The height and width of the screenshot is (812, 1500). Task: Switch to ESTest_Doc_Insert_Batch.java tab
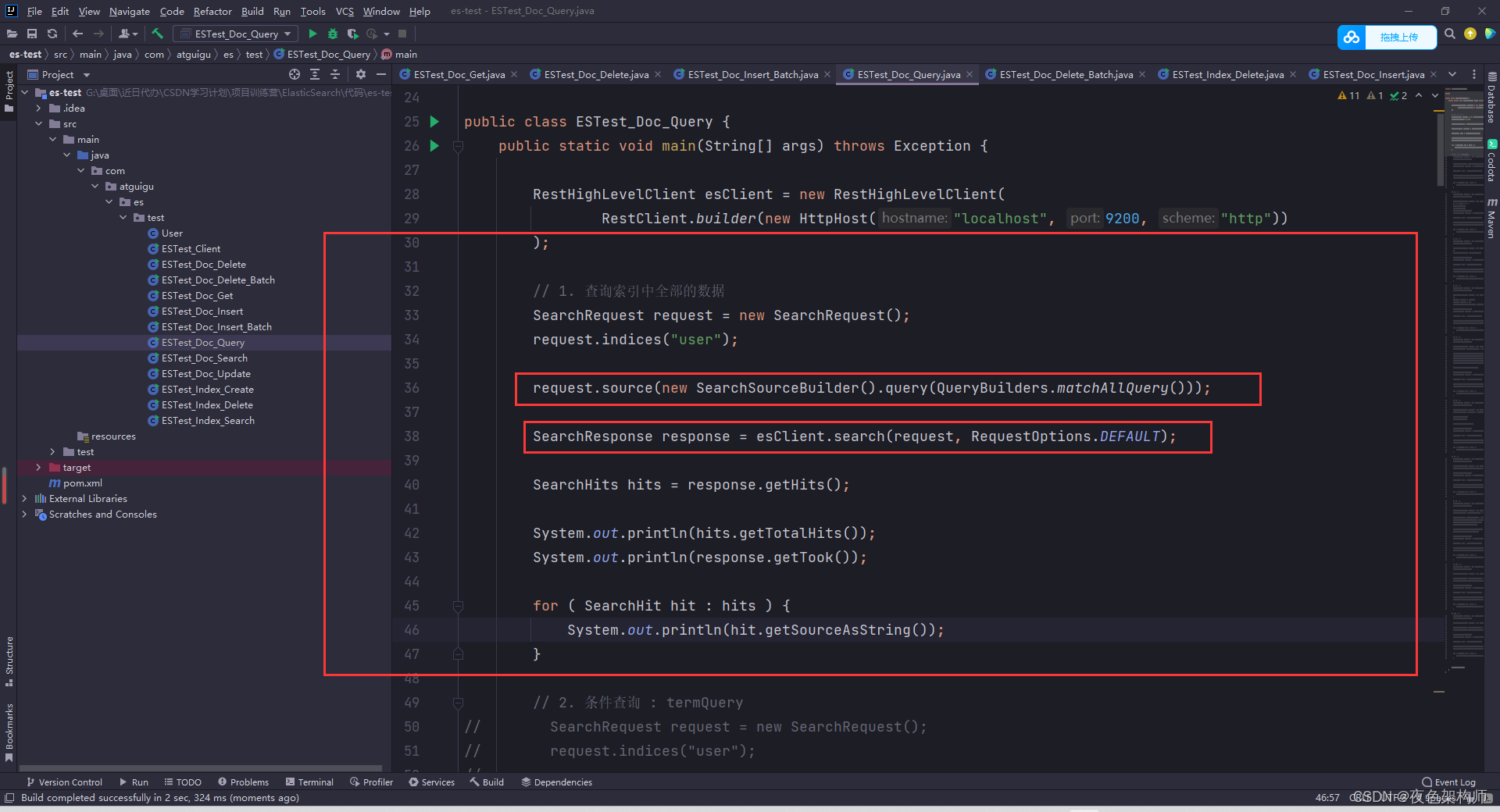pyautogui.click(x=752, y=74)
